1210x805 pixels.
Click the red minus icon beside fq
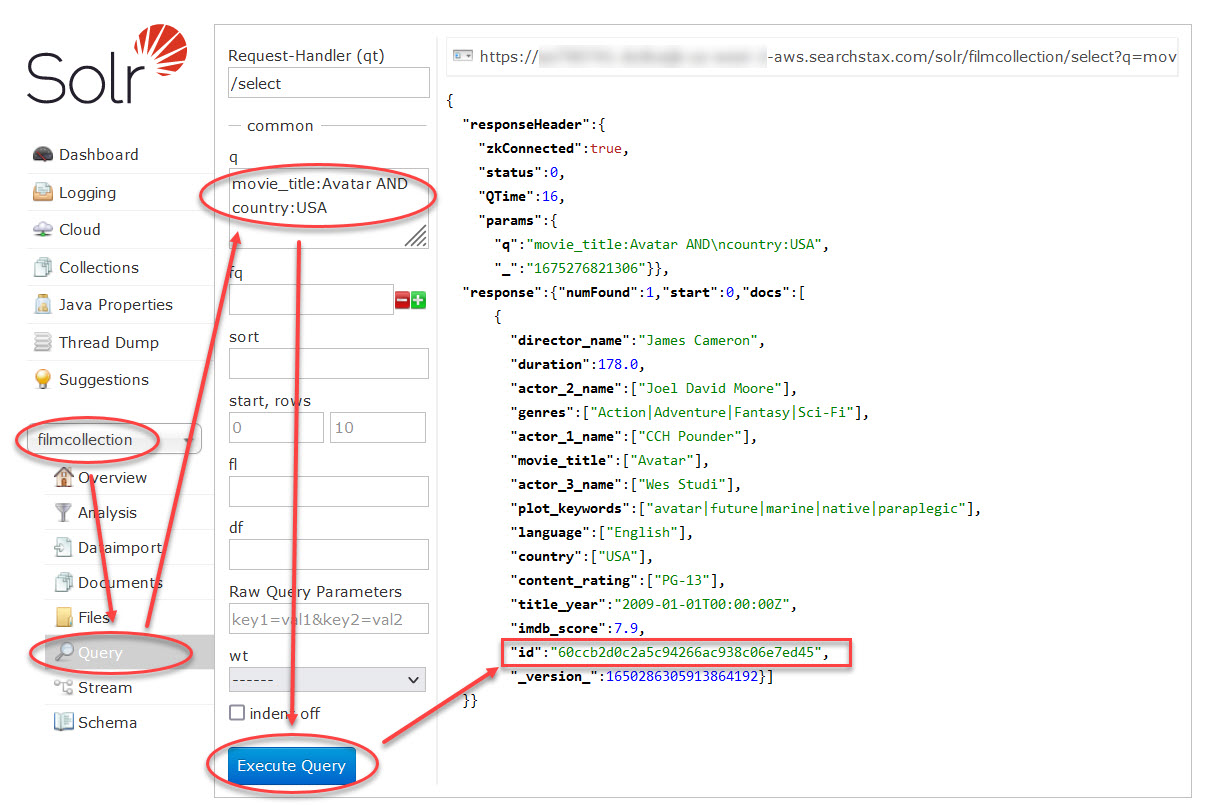coord(402,300)
